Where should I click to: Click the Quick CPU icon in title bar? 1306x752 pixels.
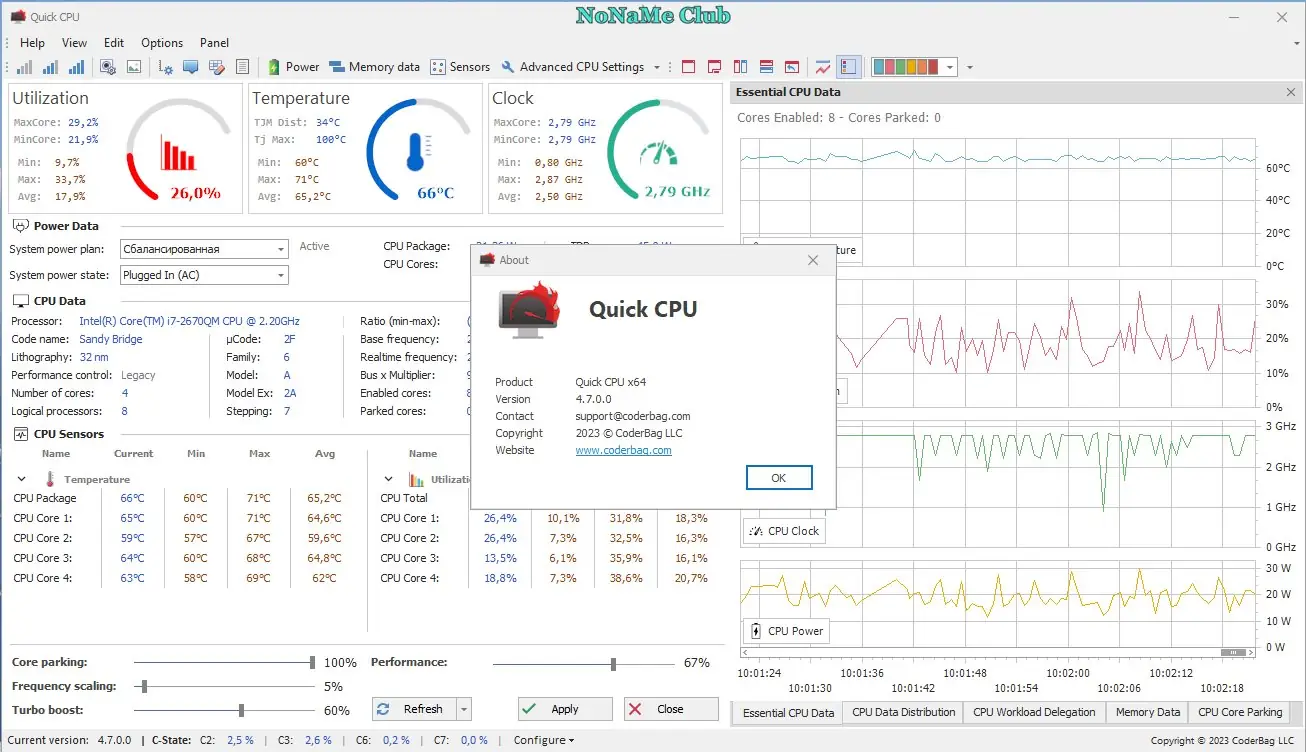click(x=18, y=16)
